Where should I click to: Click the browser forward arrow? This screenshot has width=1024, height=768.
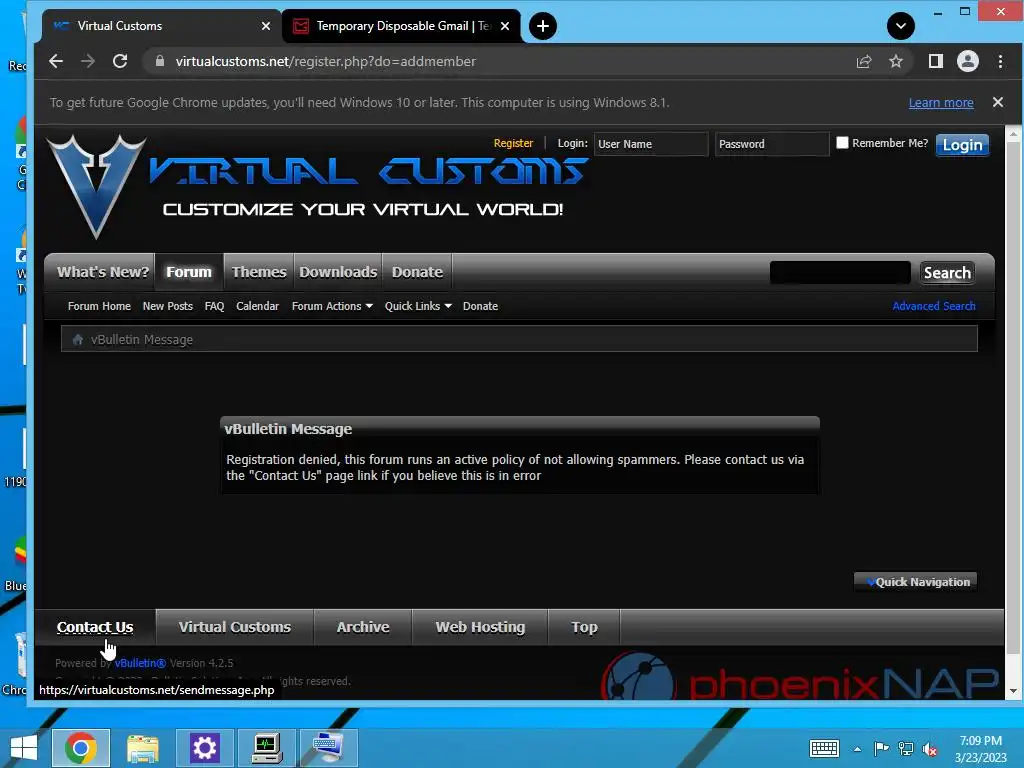(88, 61)
